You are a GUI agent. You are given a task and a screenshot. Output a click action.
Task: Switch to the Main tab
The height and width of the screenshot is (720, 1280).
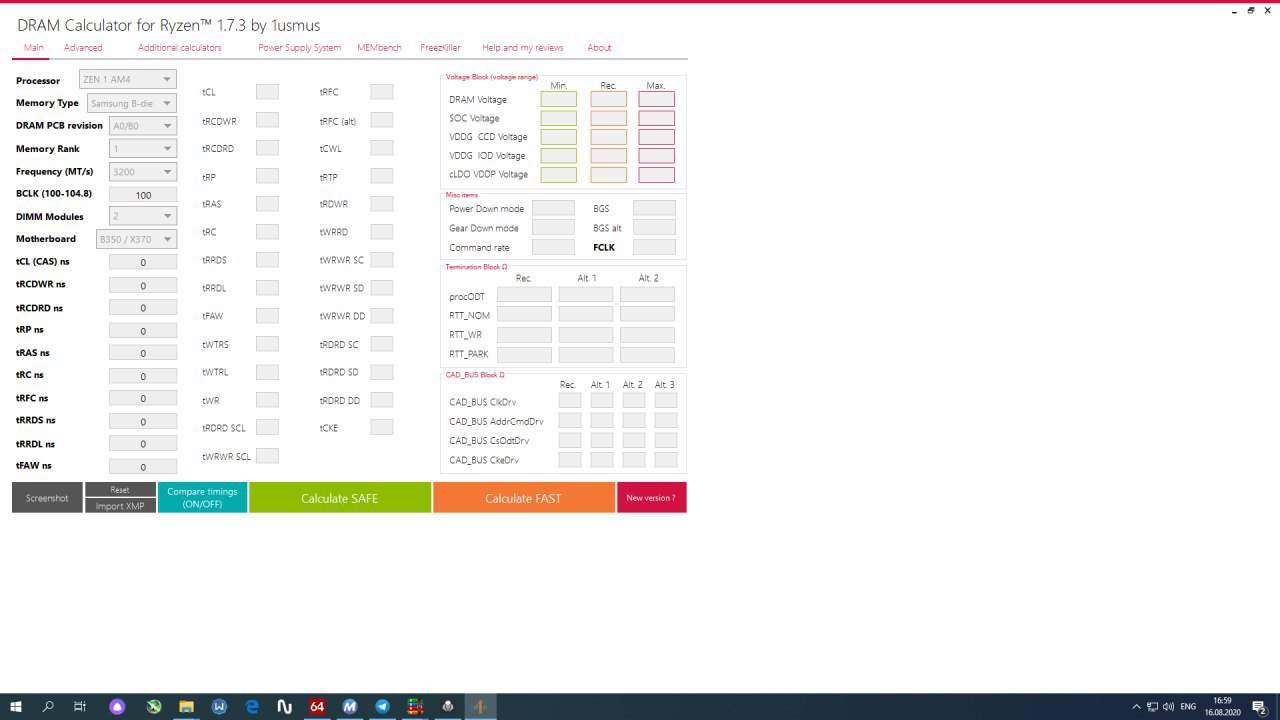tap(34, 47)
